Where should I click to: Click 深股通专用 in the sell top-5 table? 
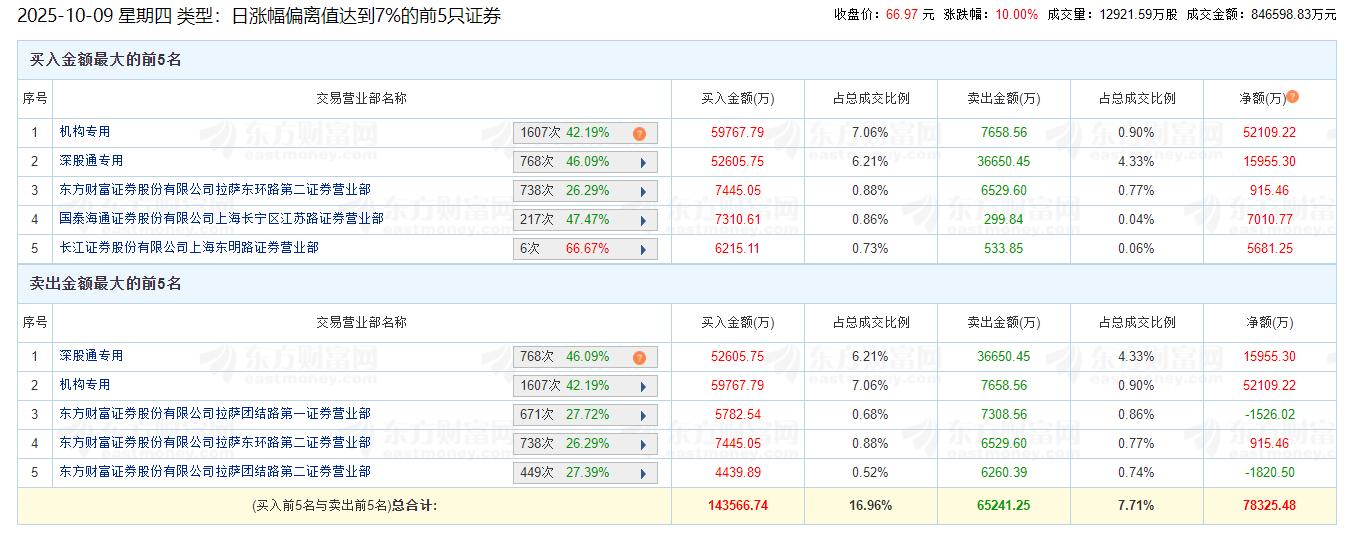(91, 355)
